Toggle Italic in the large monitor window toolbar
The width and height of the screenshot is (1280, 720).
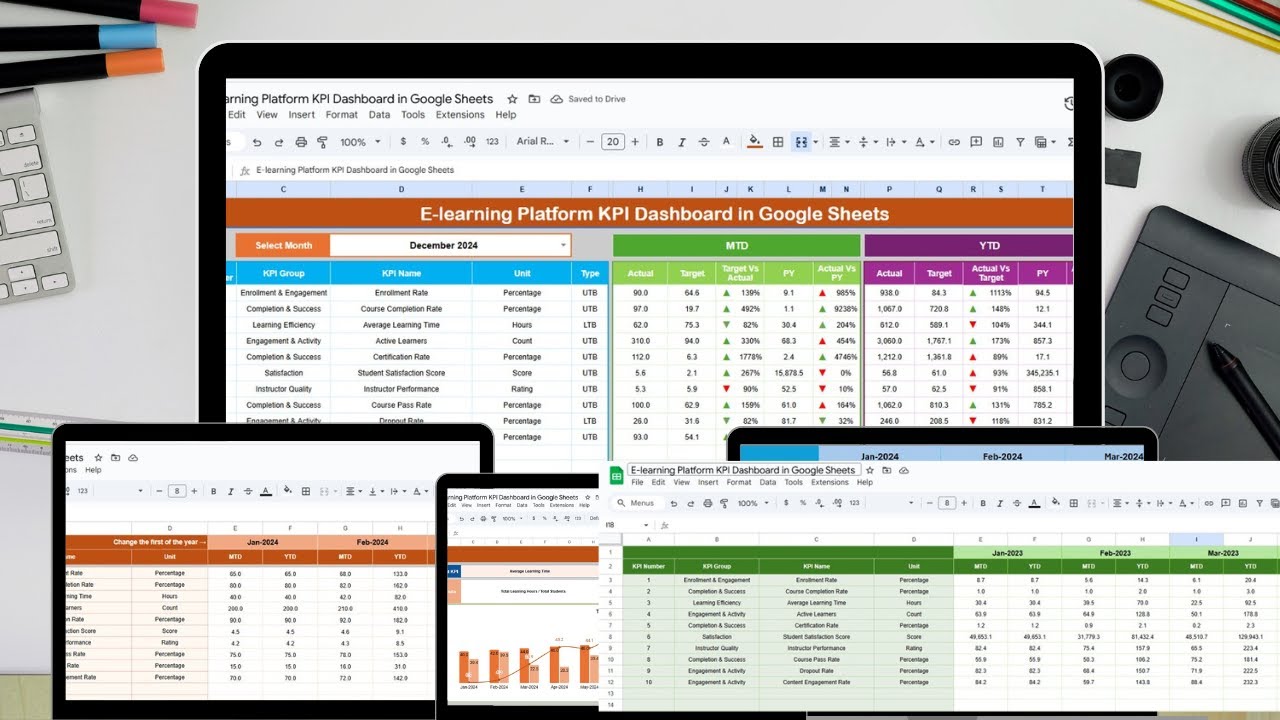(x=683, y=142)
